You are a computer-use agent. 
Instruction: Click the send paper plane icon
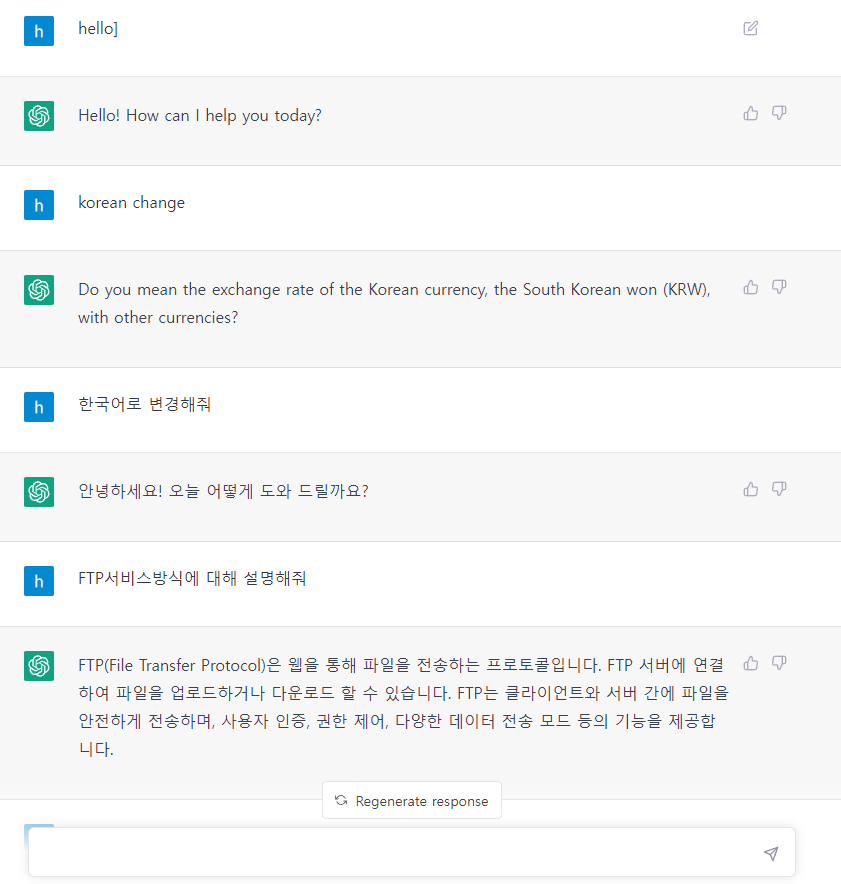[x=770, y=852]
